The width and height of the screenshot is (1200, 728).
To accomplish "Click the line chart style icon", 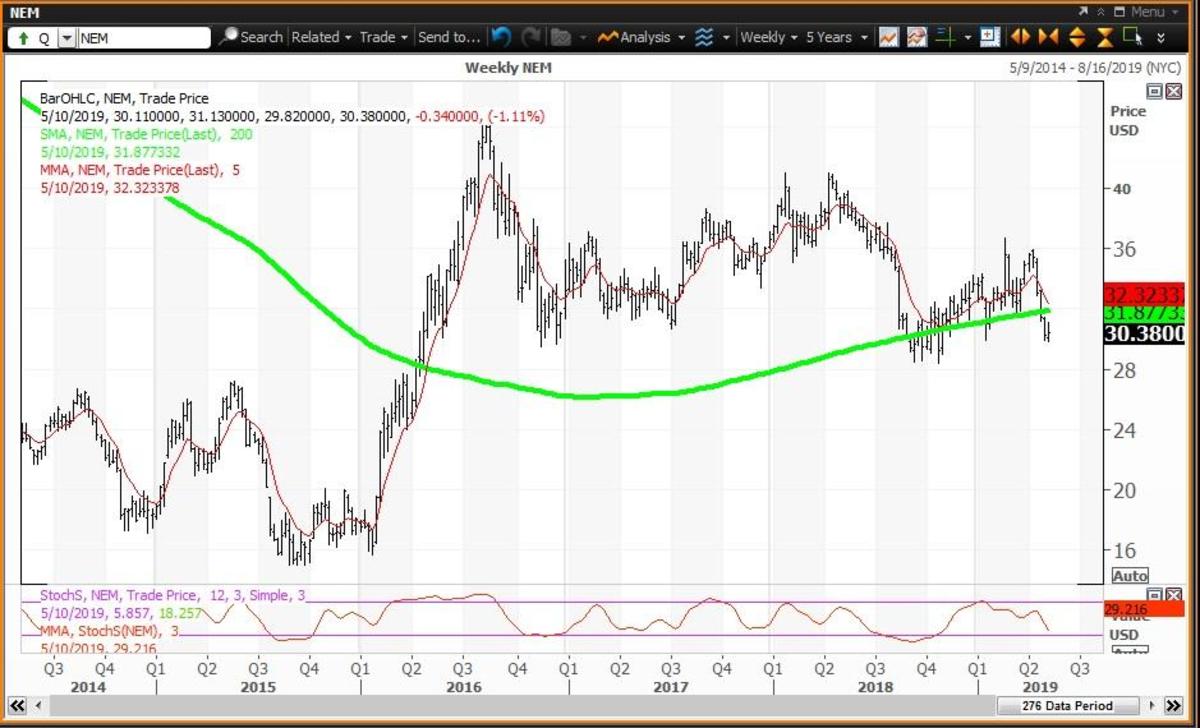I will tap(888, 37).
